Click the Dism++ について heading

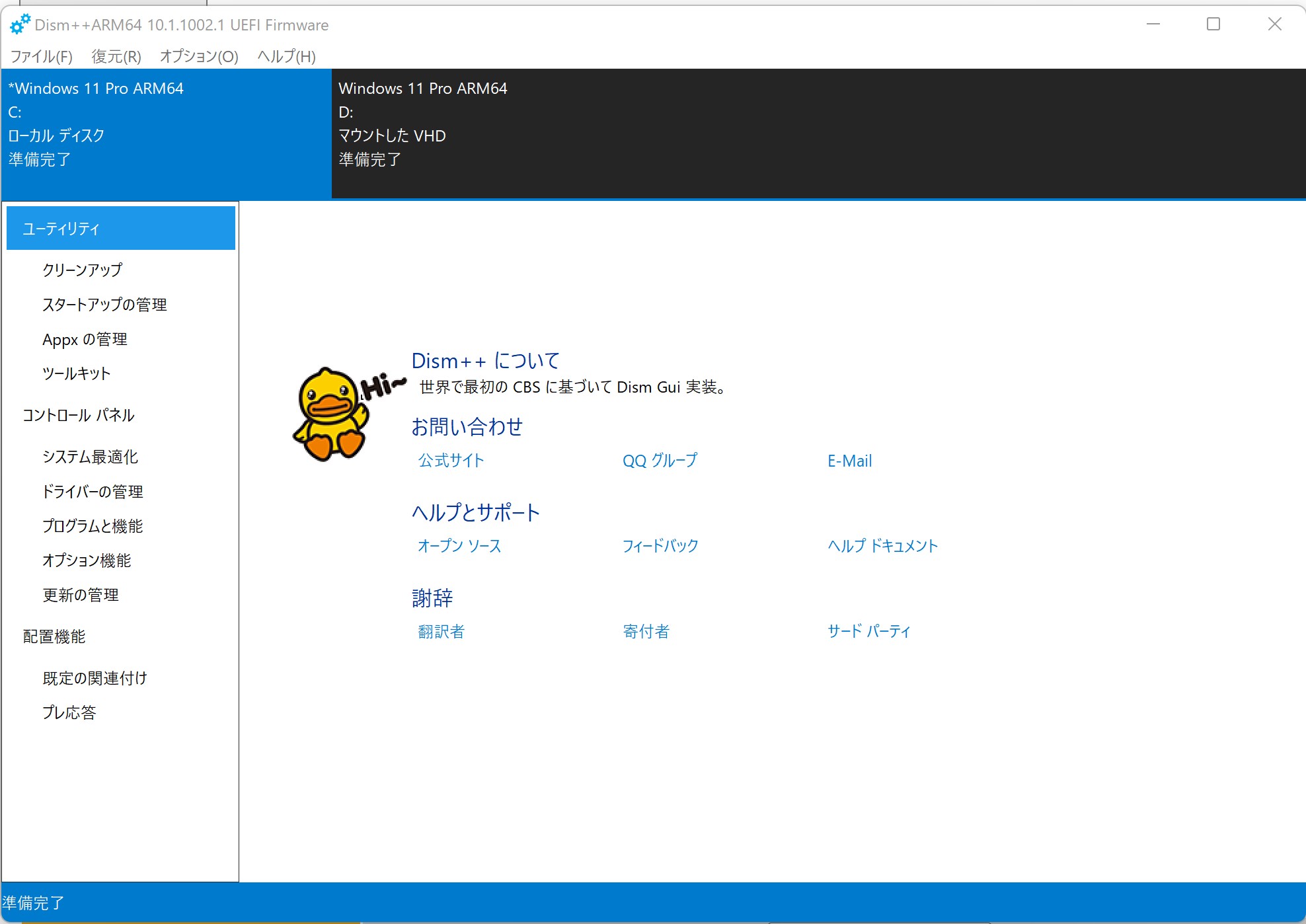pyautogui.click(x=486, y=361)
